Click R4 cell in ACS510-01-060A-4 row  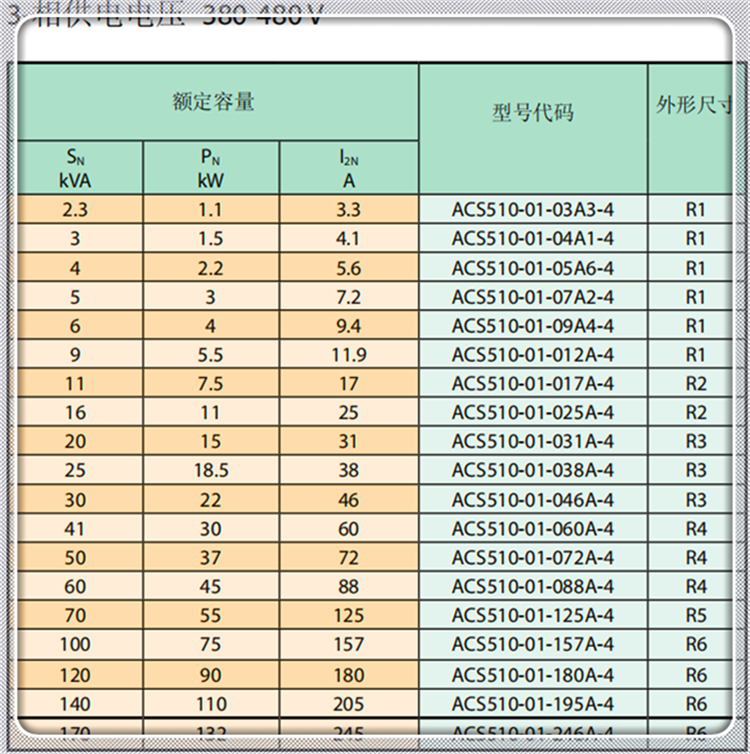(x=690, y=529)
